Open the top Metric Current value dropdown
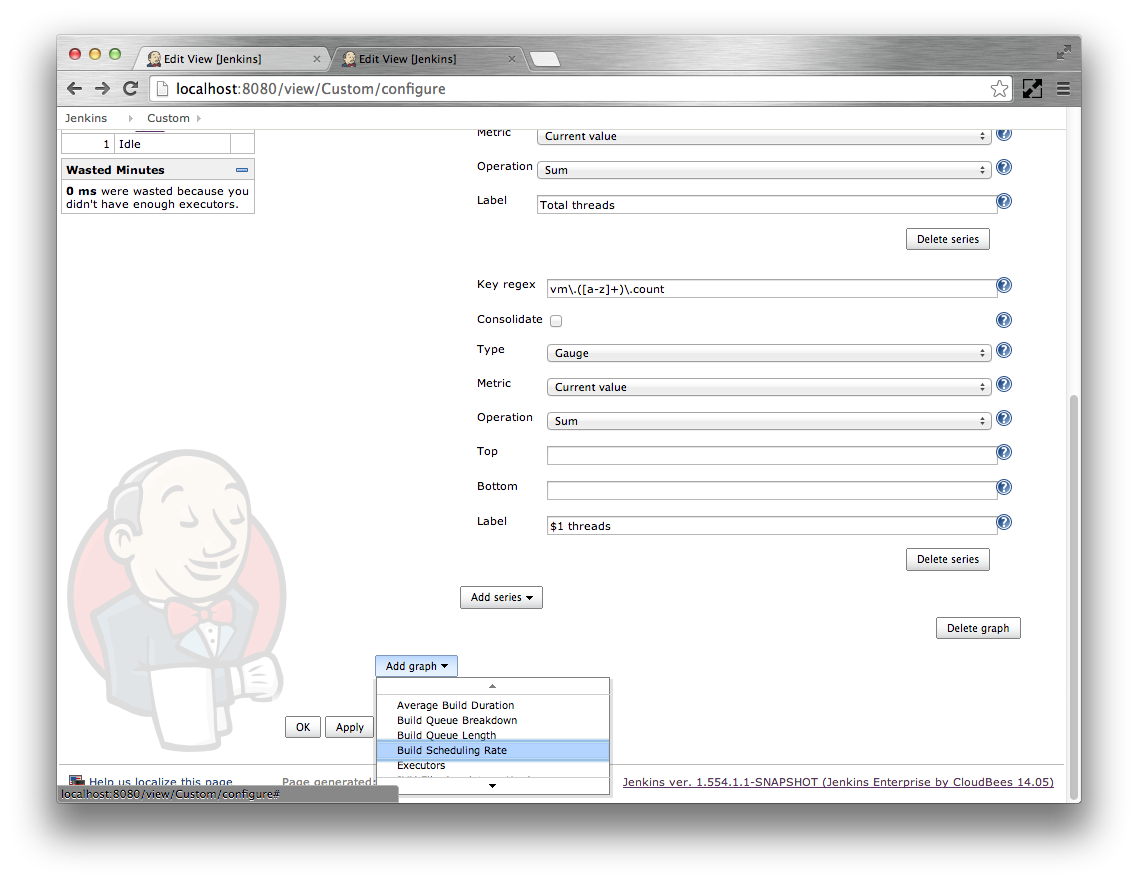Image resolution: width=1138 pixels, height=882 pixels. 764,136
